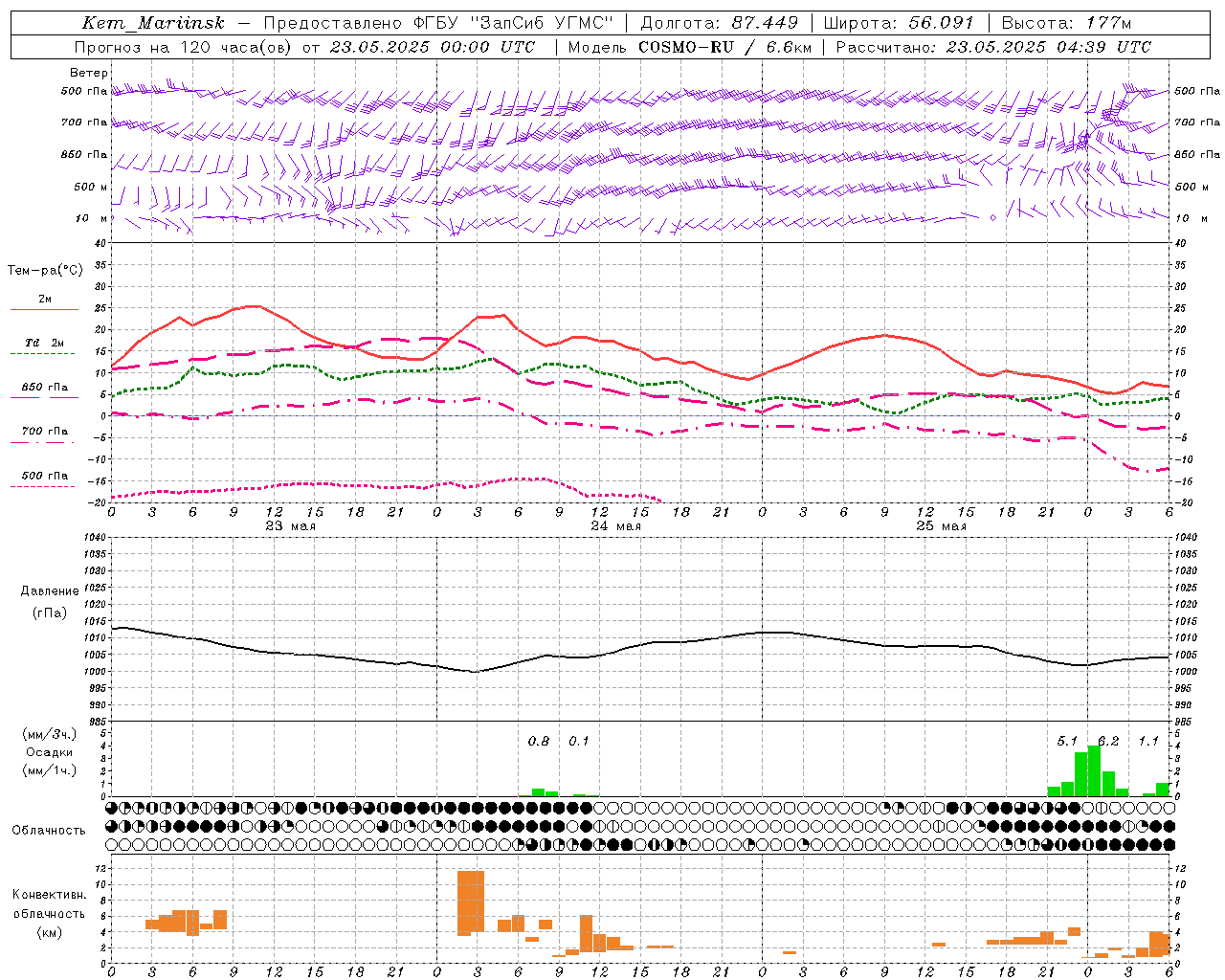The height and width of the screenshot is (980, 1225).
Task: Click the date label 23 мая
Action: coord(290,526)
